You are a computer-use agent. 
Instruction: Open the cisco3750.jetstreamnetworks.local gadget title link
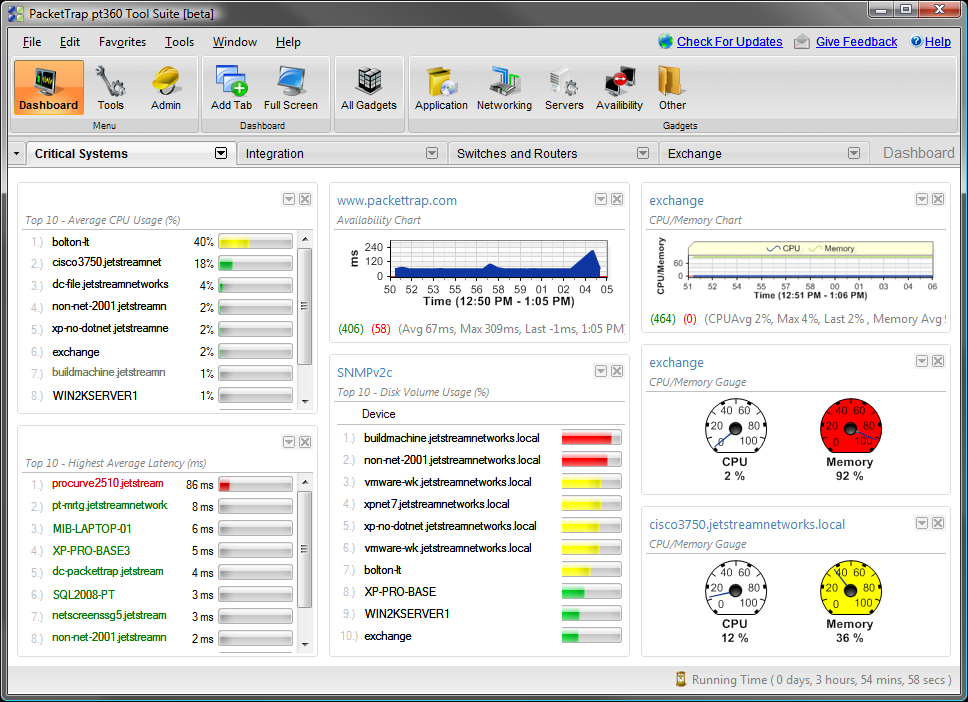(x=747, y=524)
